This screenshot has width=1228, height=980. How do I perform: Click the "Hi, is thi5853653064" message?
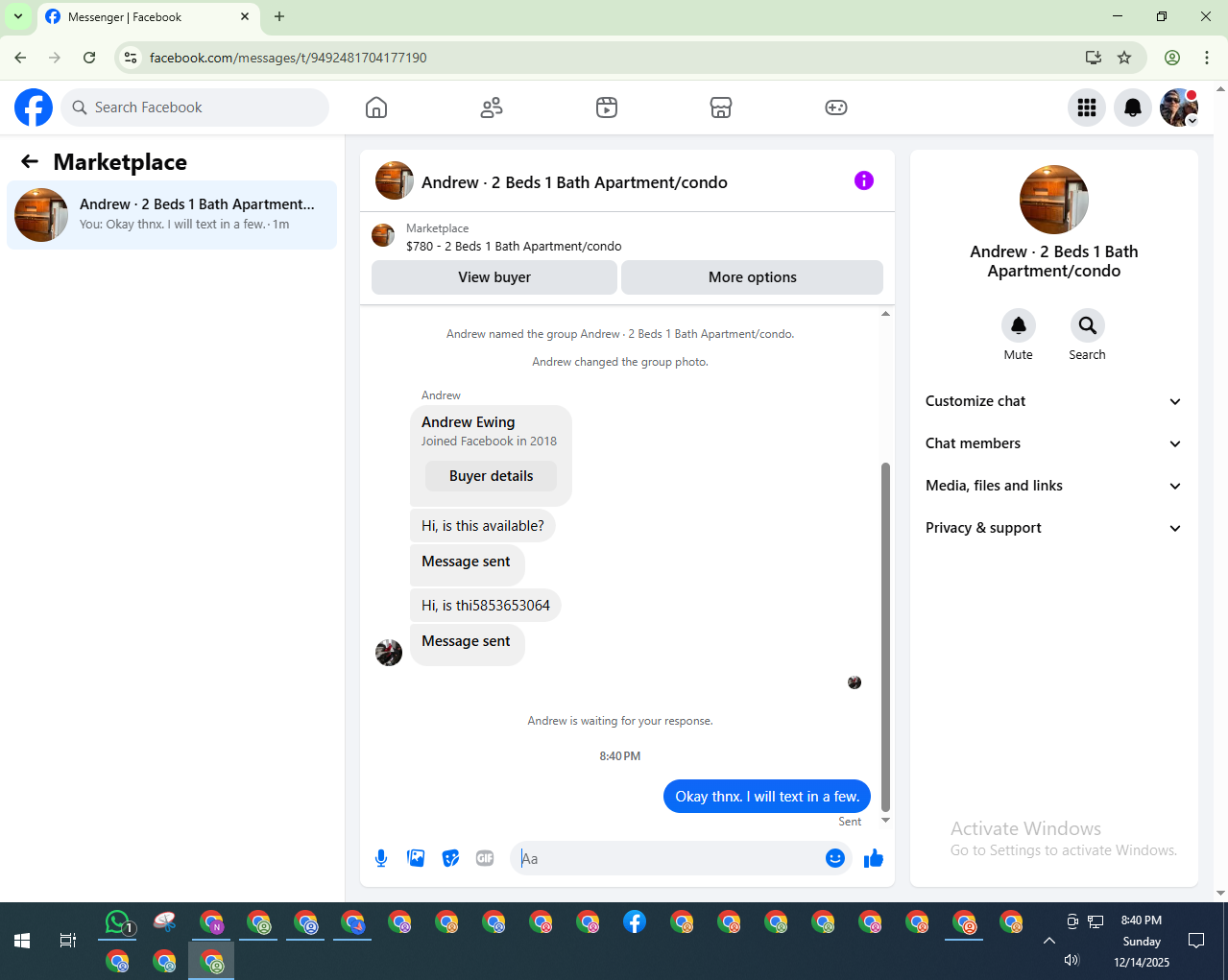point(486,606)
